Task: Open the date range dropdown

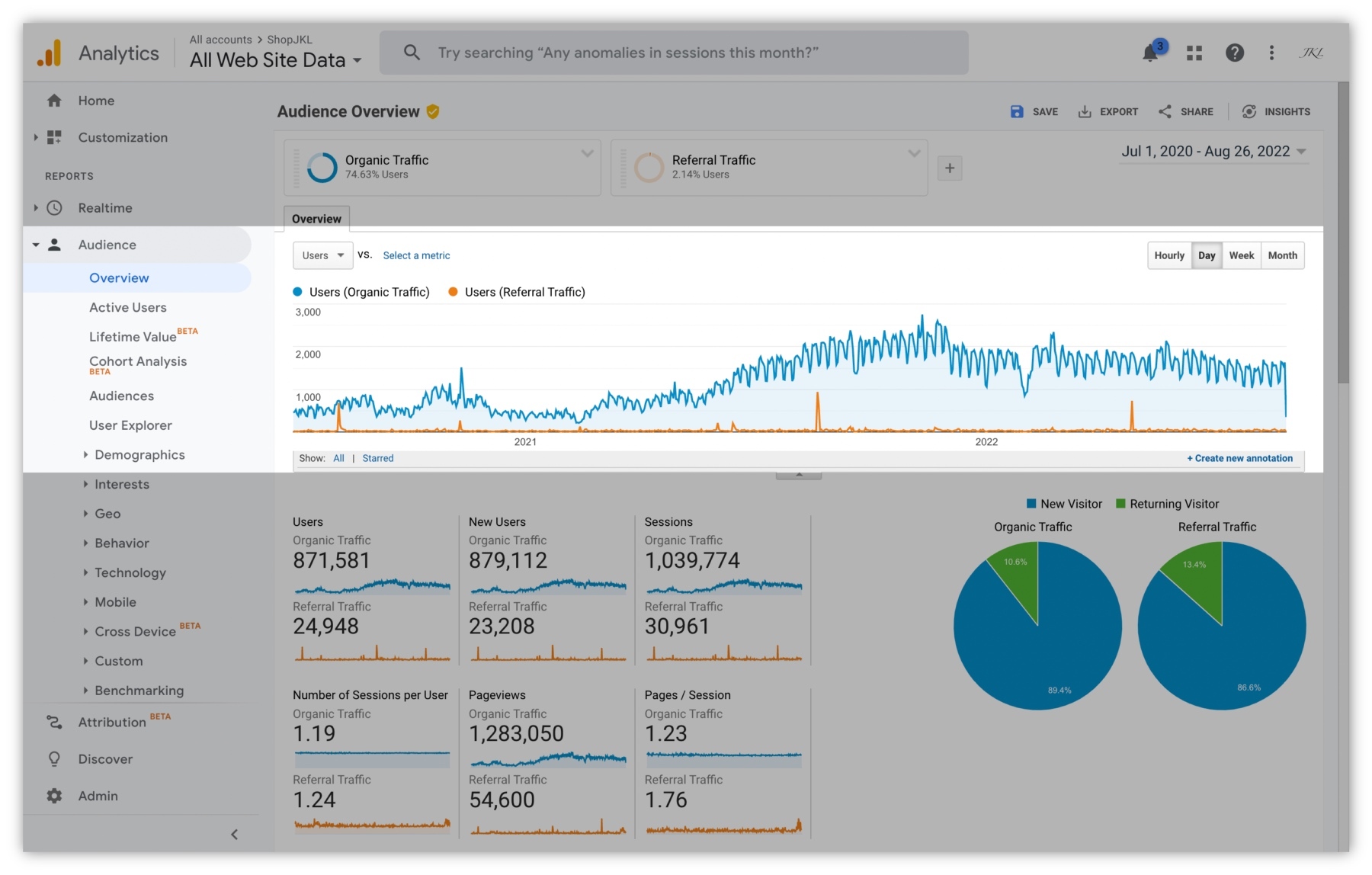Action: (x=1213, y=152)
